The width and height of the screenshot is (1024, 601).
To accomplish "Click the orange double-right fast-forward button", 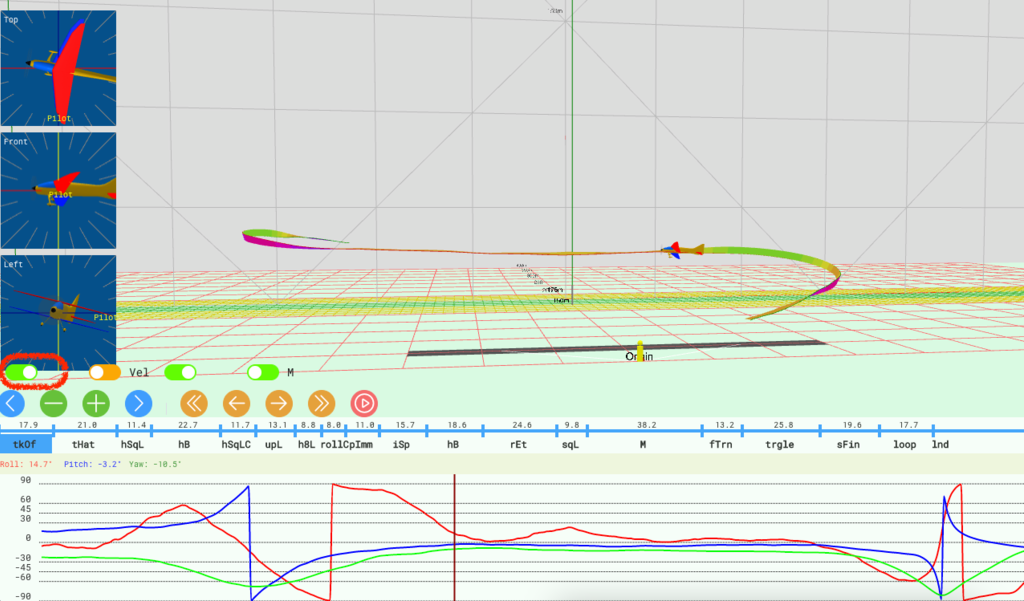I will pyautogui.click(x=321, y=404).
